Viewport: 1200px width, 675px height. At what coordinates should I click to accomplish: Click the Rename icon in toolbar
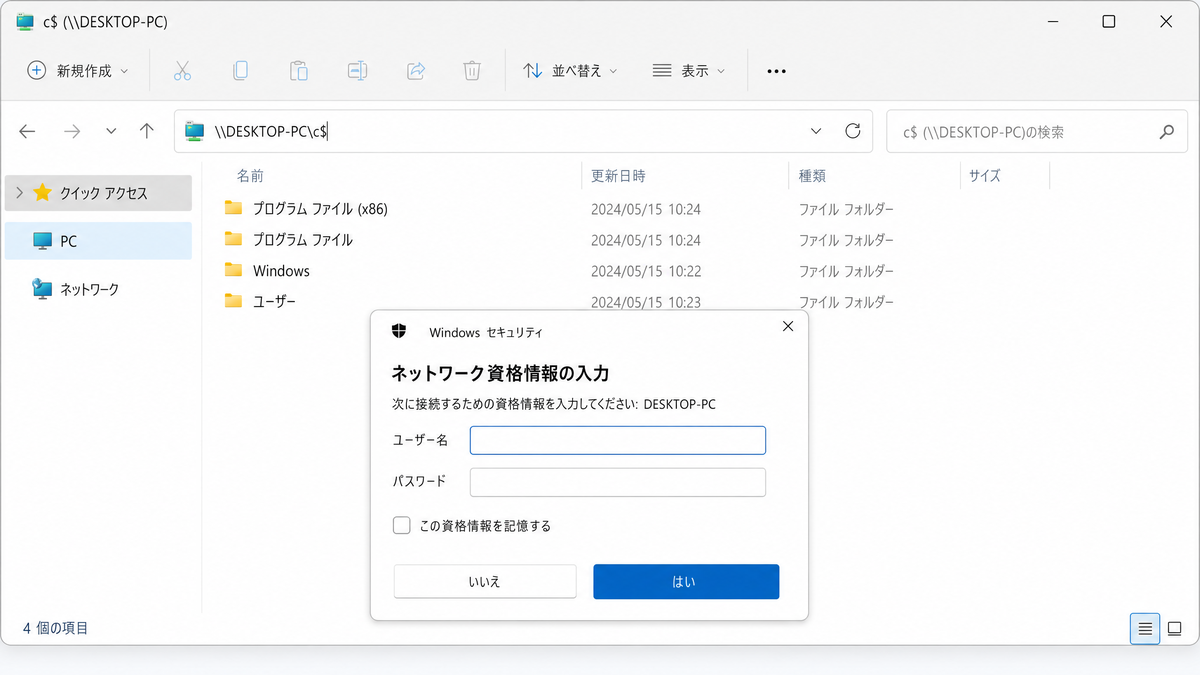coord(357,71)
